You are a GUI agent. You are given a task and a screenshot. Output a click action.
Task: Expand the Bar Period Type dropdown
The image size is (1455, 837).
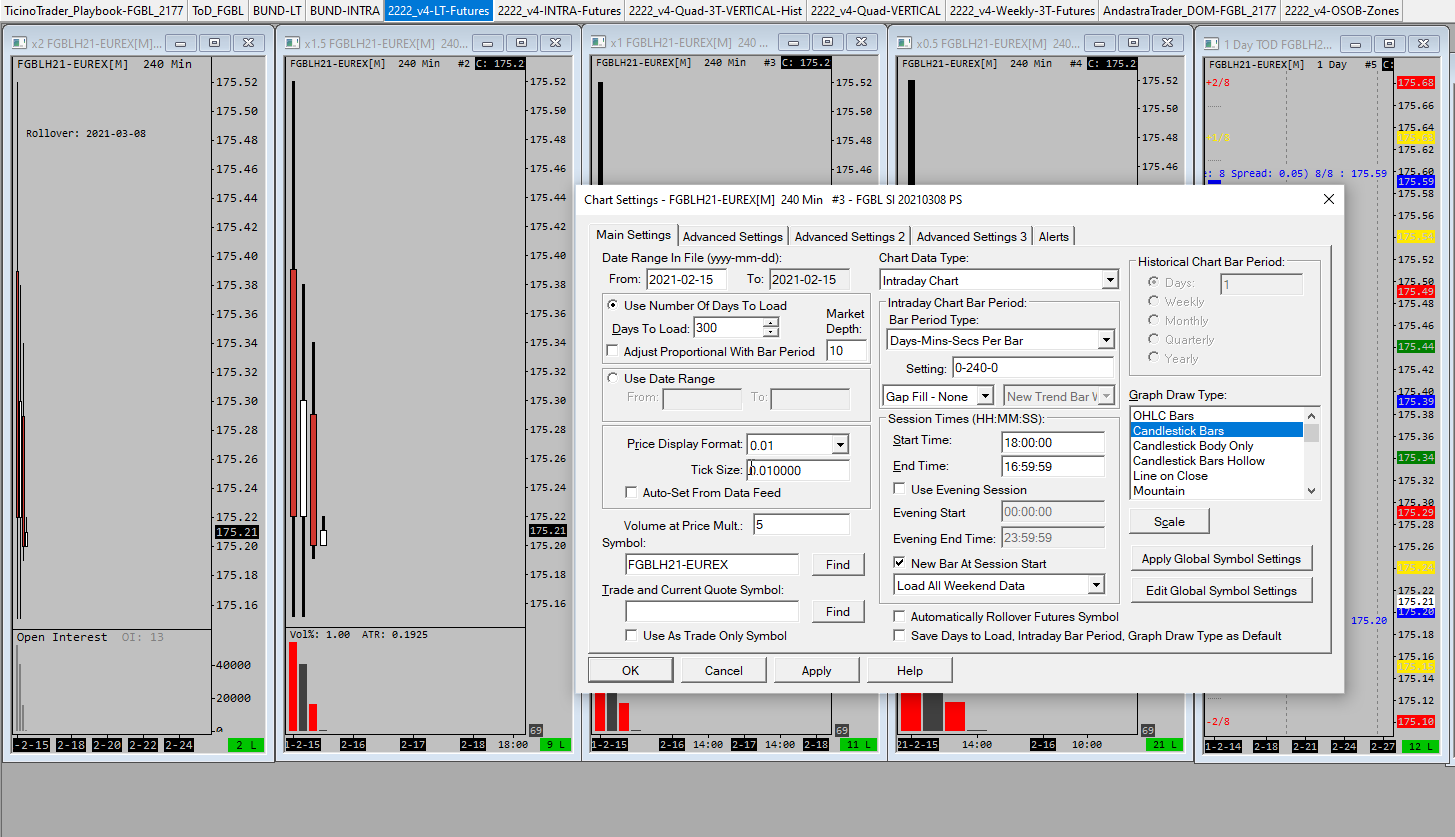[x=1105, y=341]
